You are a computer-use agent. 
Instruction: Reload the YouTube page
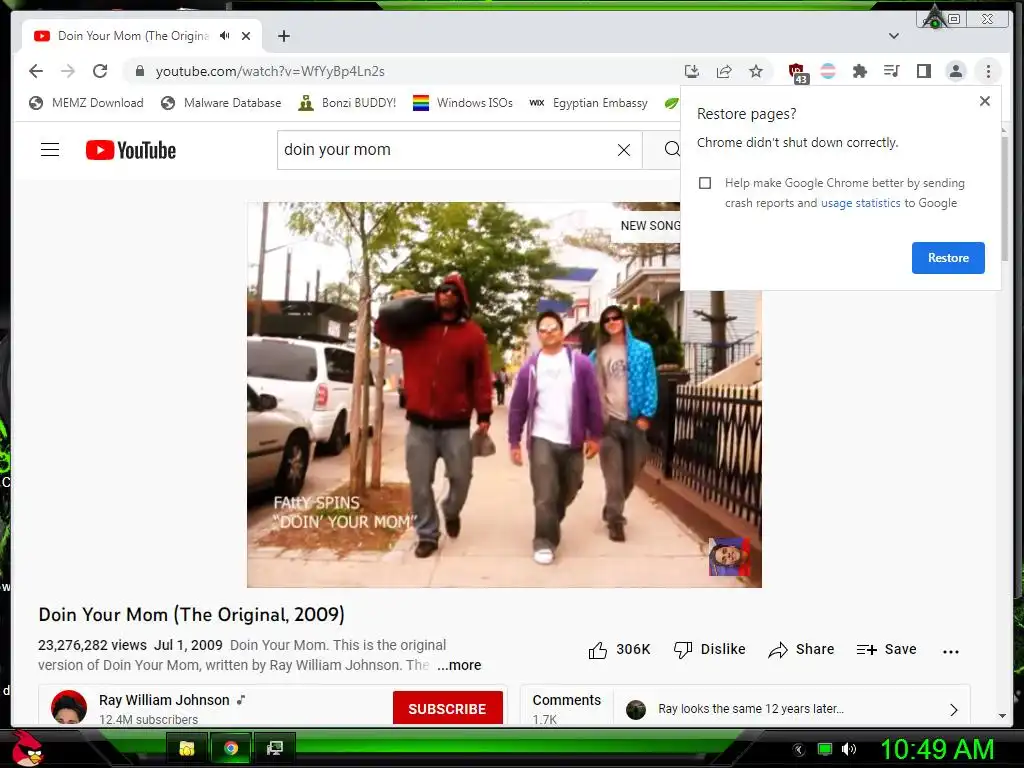tap(100, 71)
